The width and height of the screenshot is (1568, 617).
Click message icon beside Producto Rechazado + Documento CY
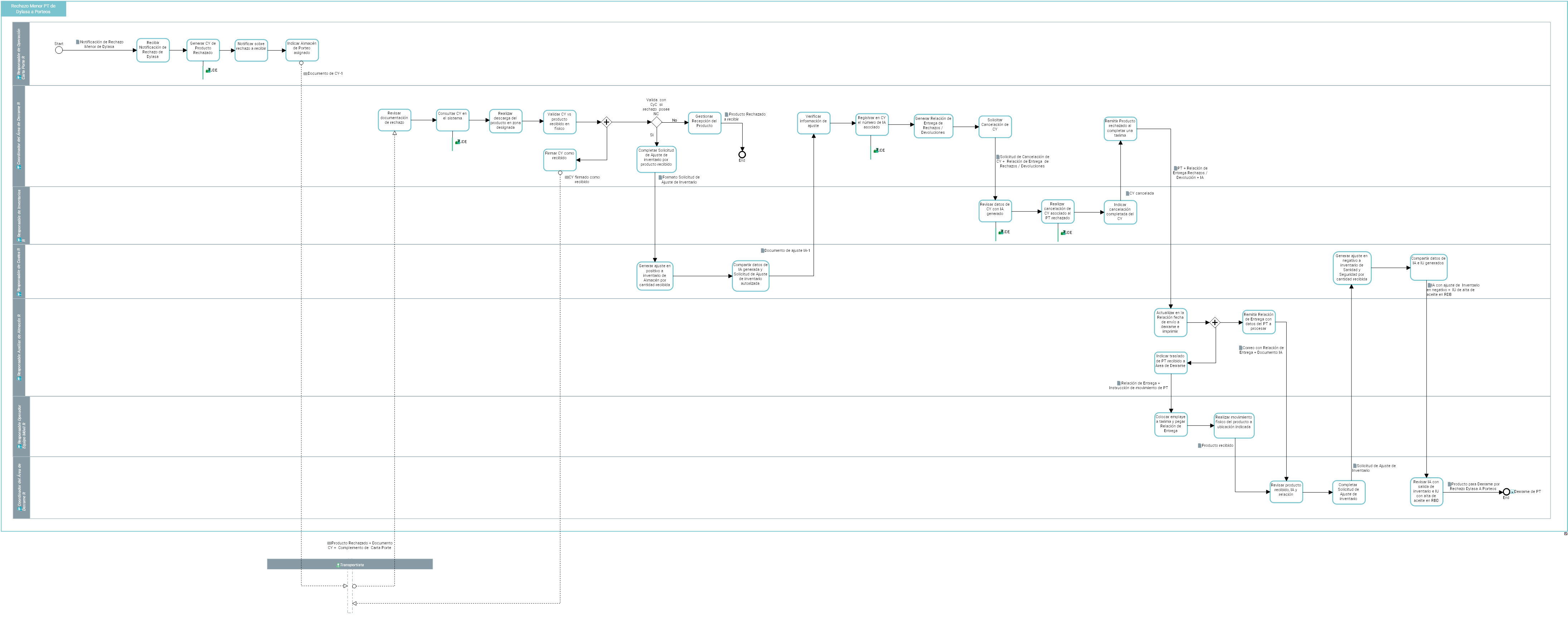(329, 543)
